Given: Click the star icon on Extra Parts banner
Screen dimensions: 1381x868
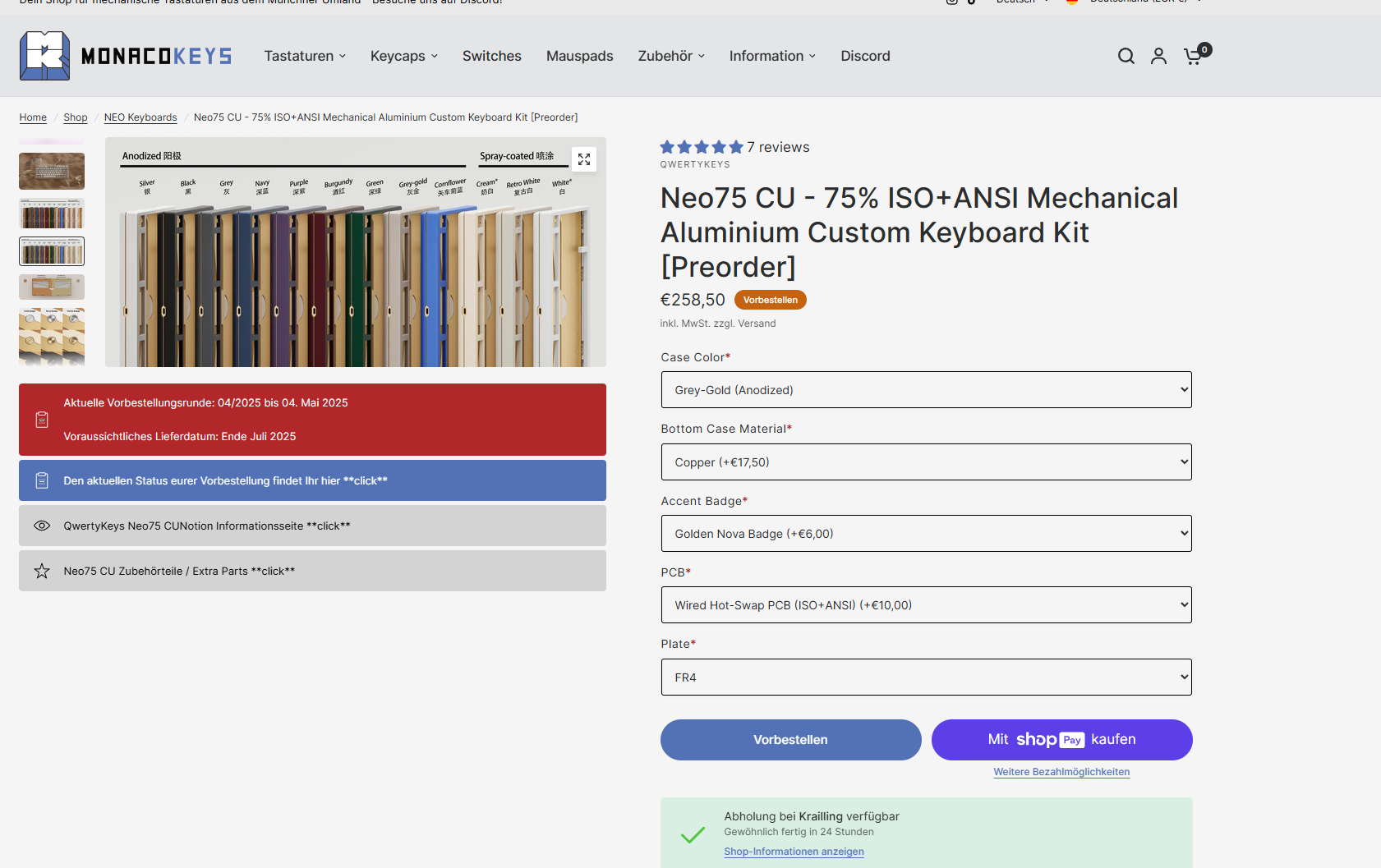Looking at the screenshot, I should [x=42, y=571].
